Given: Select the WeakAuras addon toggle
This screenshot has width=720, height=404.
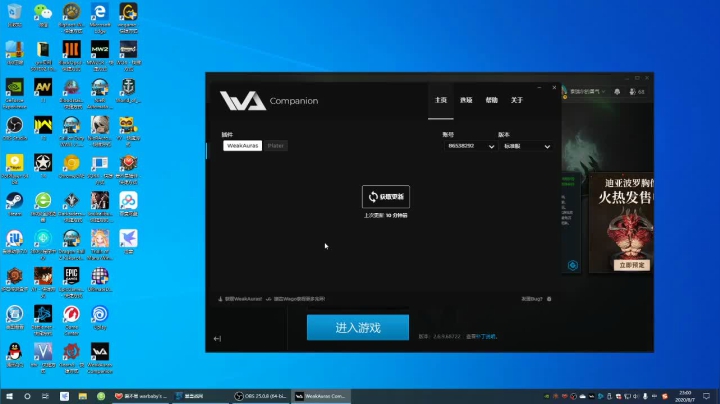Looking at the screenshot, I should click(x=242, y=146).
